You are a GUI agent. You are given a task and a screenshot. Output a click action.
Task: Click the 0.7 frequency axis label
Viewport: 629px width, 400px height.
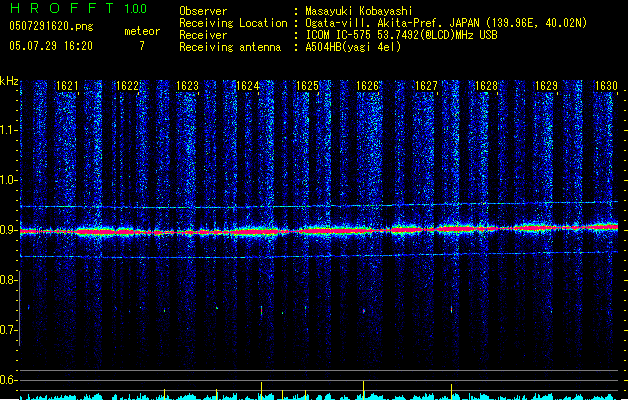(x=8, y=330)
